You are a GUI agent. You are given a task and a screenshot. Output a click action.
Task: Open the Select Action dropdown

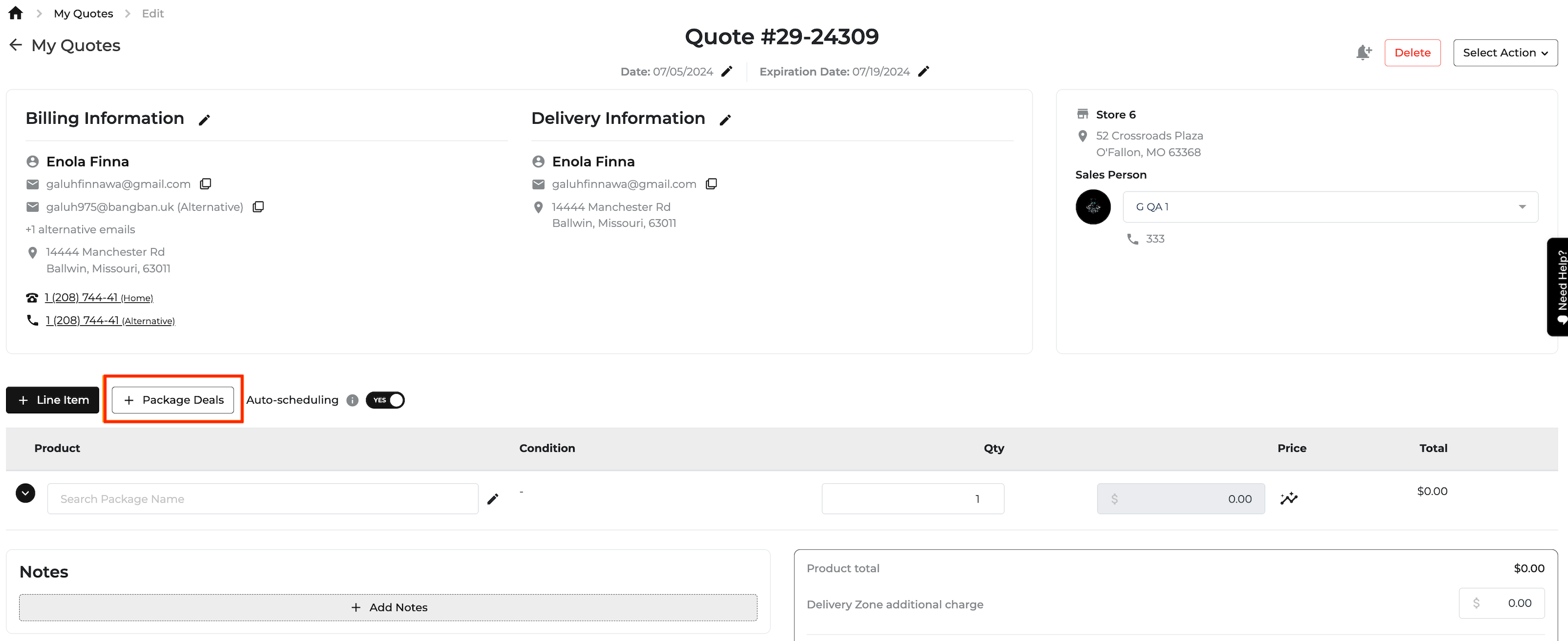(x=1505, y=52)
